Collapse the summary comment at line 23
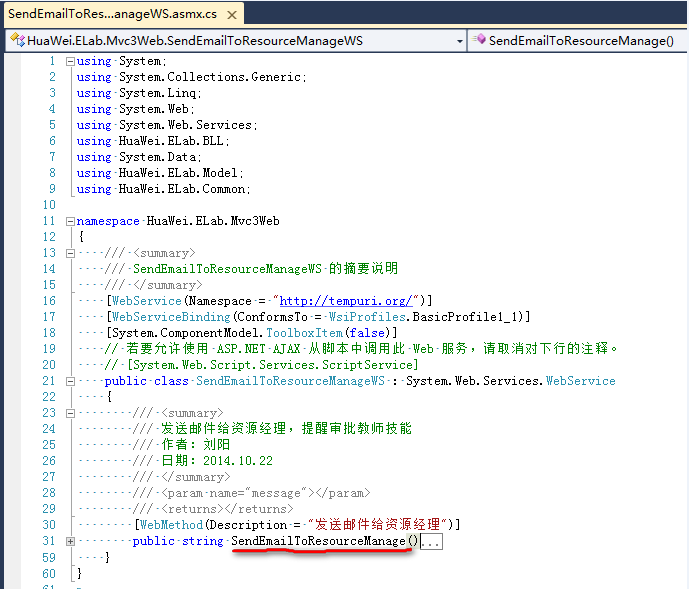The image size is (689, 589). click(70, 413)
